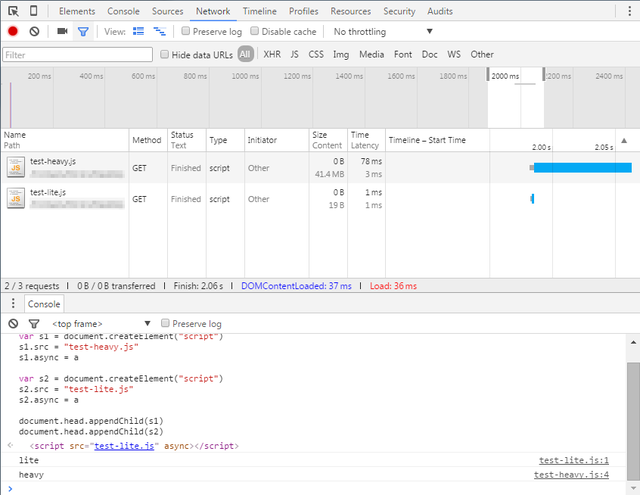
Task: Sort by Method column header
Action: [x=148, y=140]
